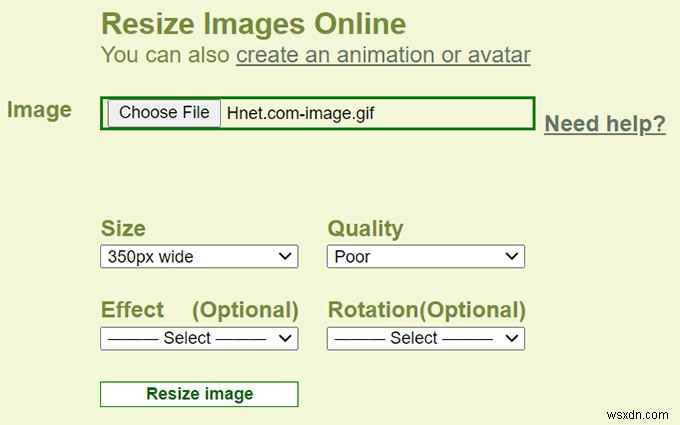680x425 pixels.
Task: Click the Choose File button
Action: pos(164,113)
